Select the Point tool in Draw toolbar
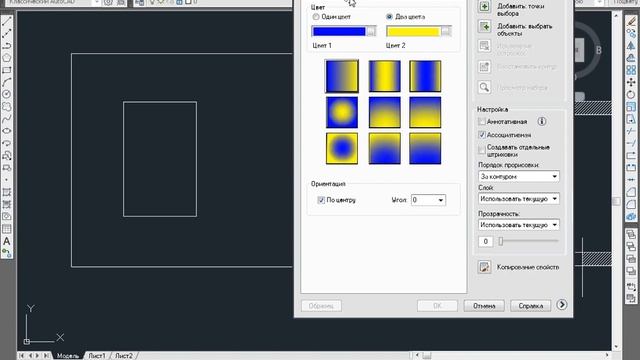 (x=7, y=180)
